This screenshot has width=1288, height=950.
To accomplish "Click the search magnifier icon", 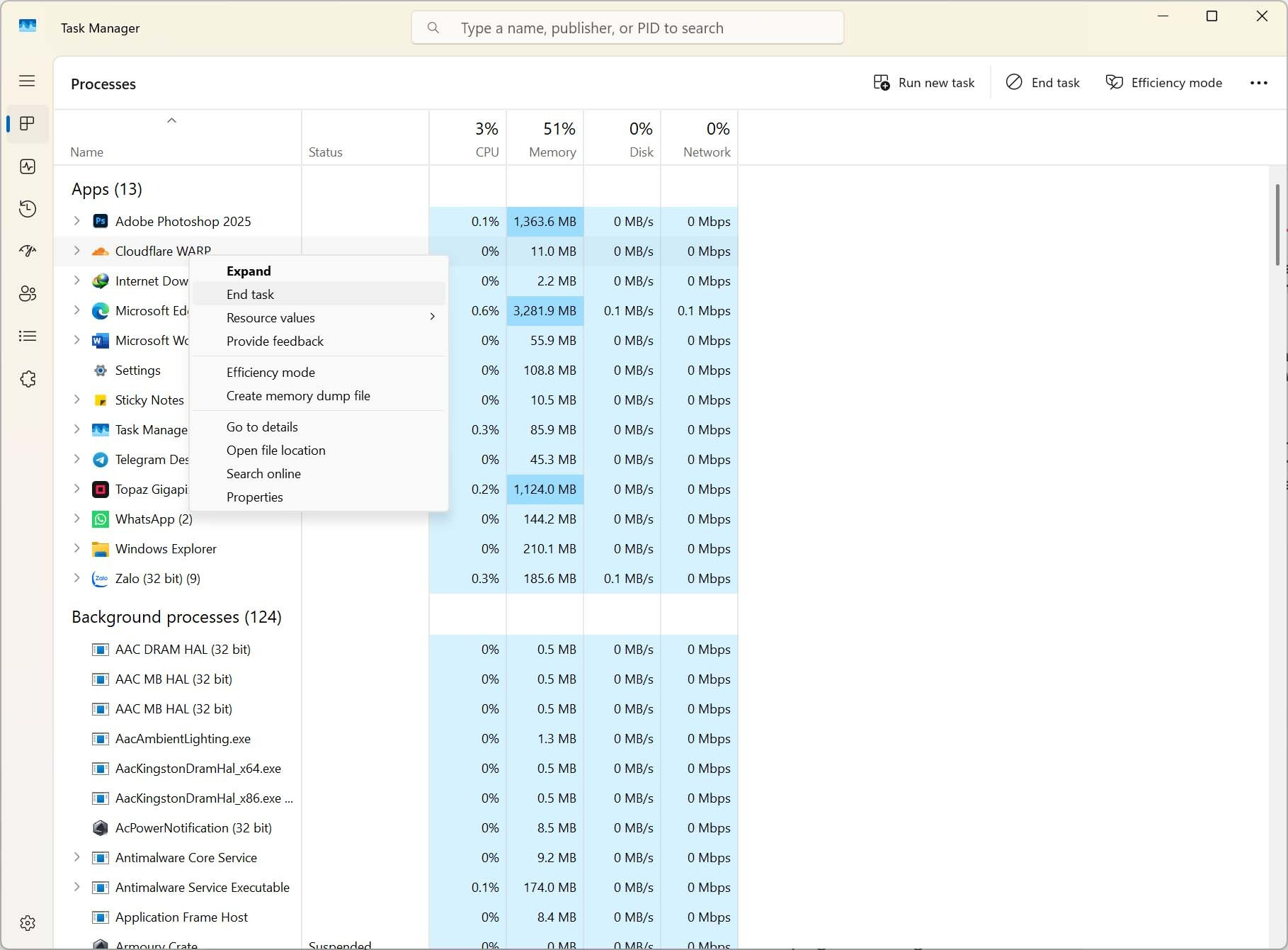I will pos(433,28).
